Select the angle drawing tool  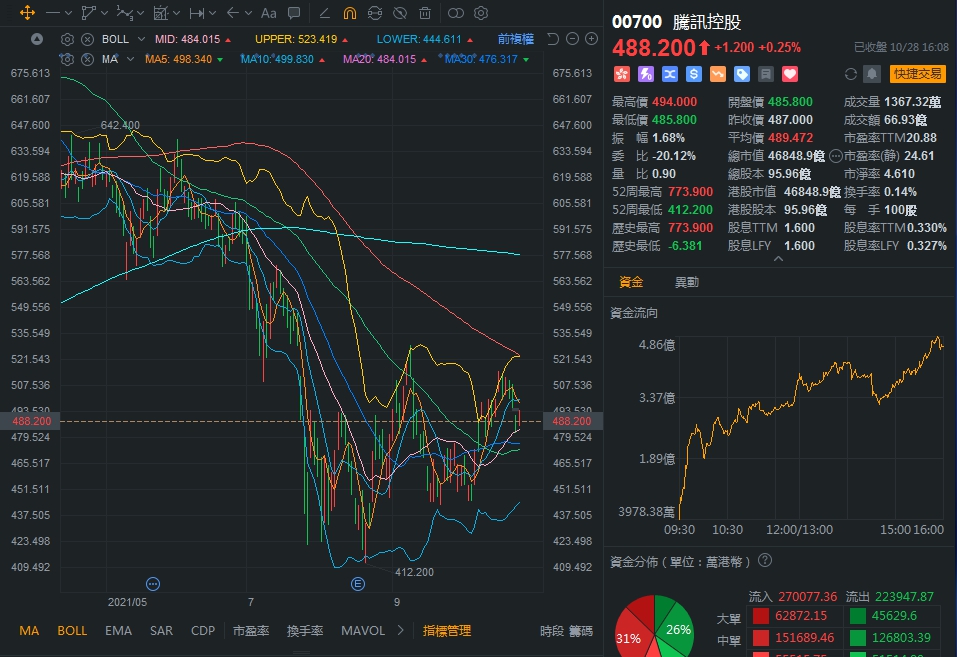[325, 13]
